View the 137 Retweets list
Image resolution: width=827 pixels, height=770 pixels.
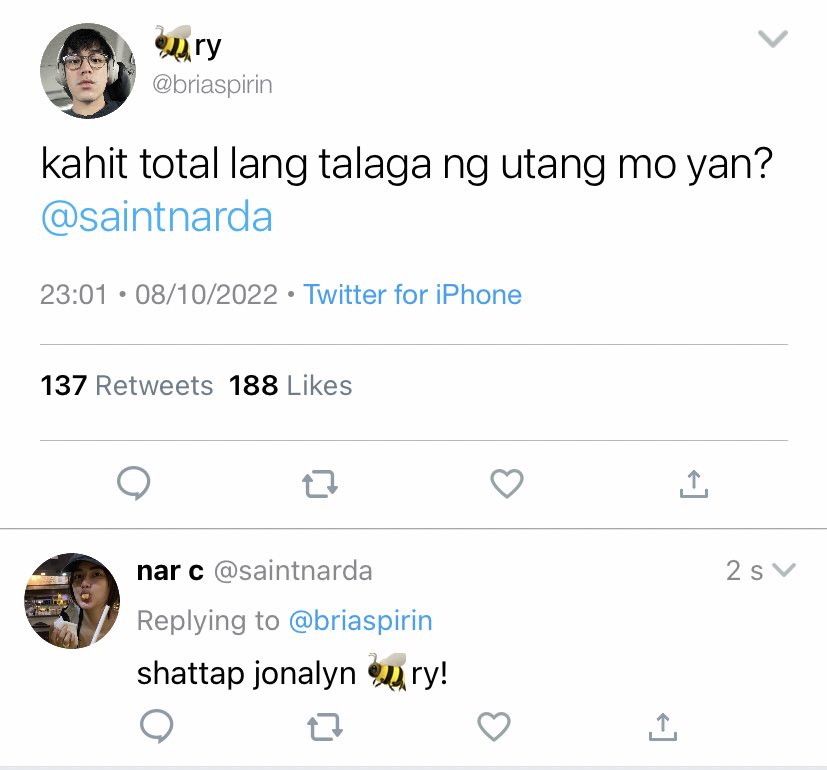tap(127, 385)
